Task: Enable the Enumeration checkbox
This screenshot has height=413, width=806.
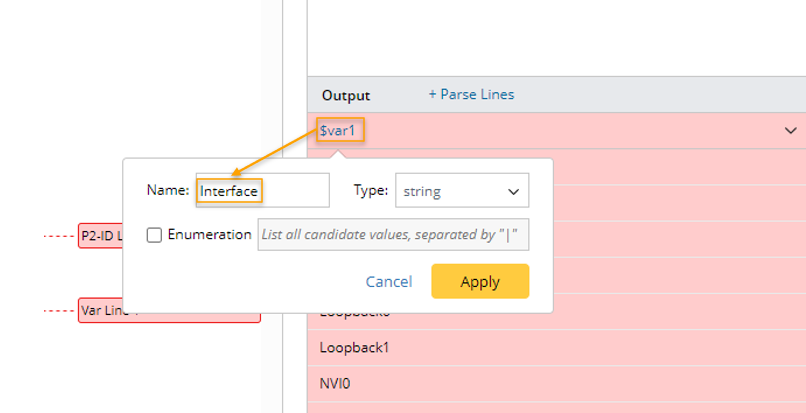Action: (154, 235)
